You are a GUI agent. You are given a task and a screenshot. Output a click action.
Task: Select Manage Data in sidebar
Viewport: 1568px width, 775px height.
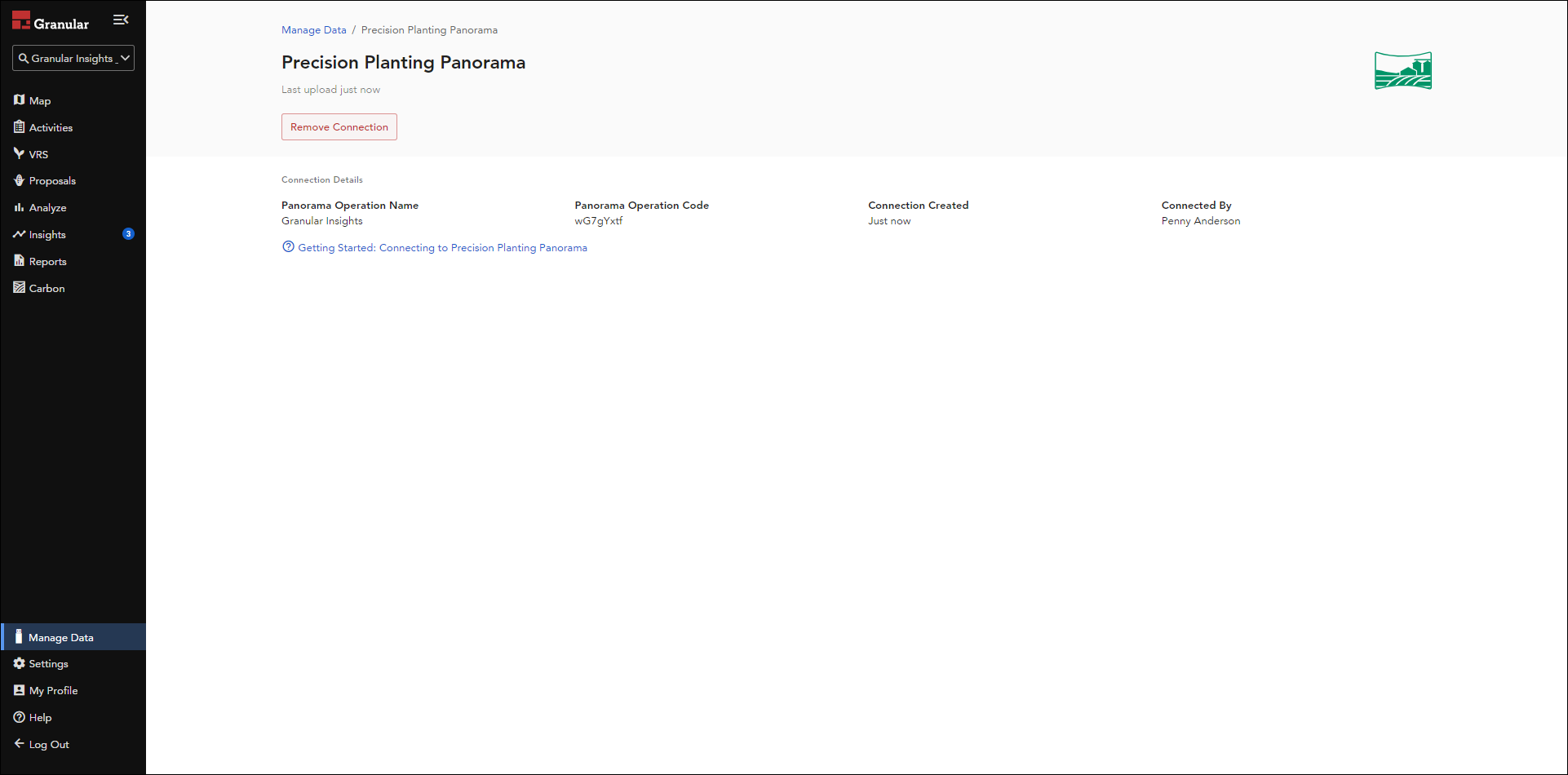[73, 637]
